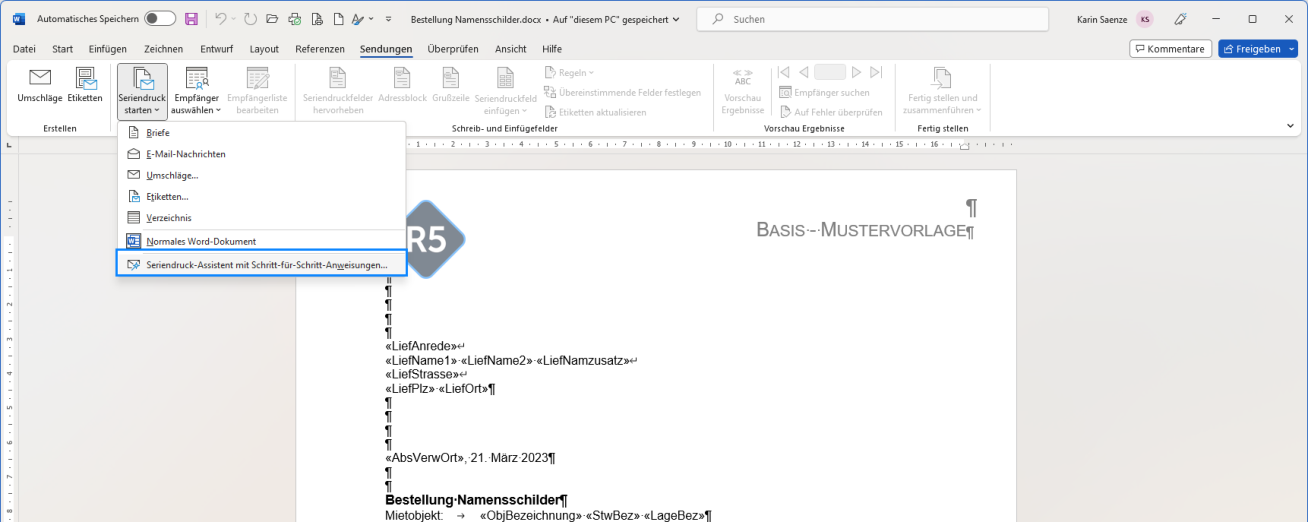The height and width of the screenshot is (522, 1308).
Task: Switch to the Einfügen tab
Action: tap(108, 49)
